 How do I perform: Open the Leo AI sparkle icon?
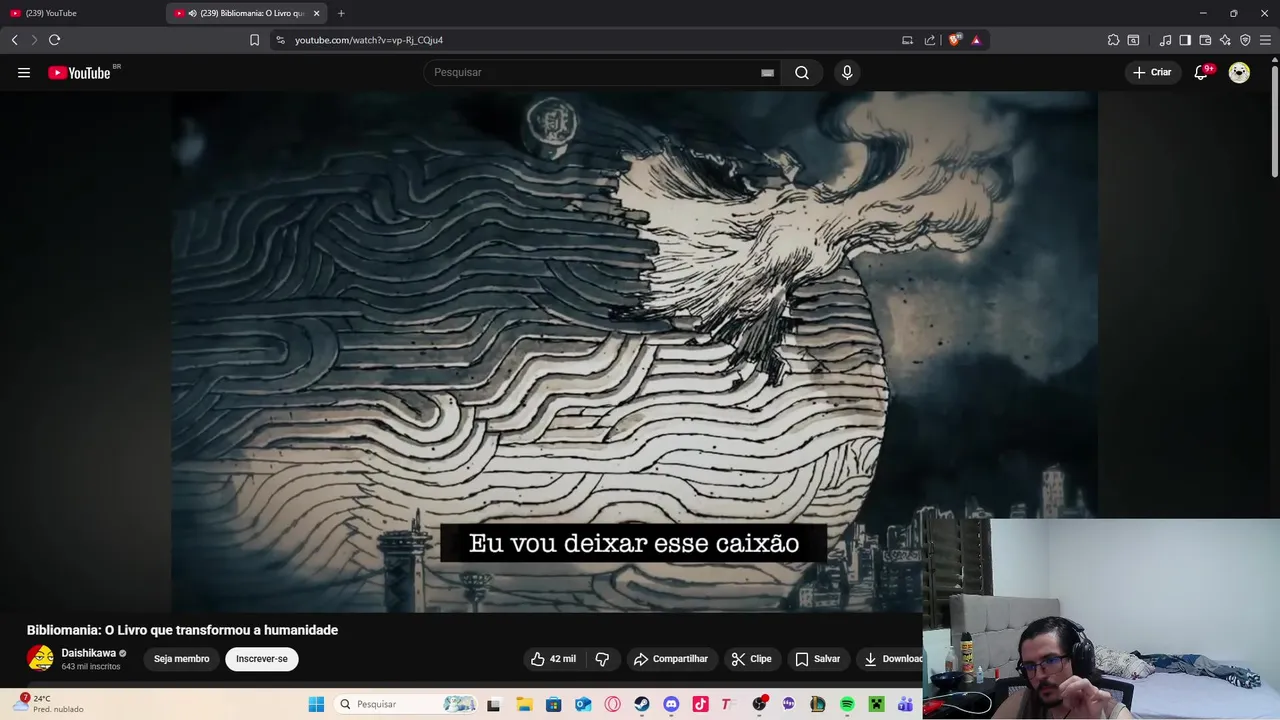[1225, 40]
